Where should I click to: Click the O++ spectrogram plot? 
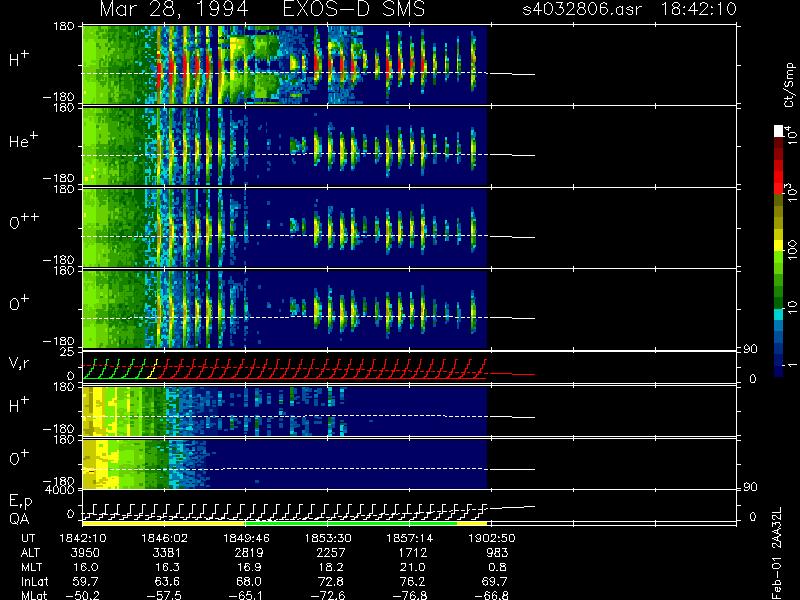[x=285, y=228]
